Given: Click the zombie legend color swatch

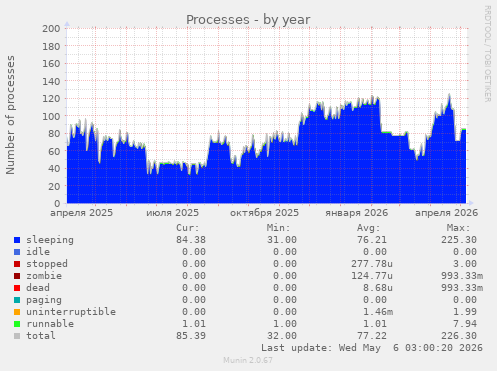Looking at the screenshot, I should (17, 276).
